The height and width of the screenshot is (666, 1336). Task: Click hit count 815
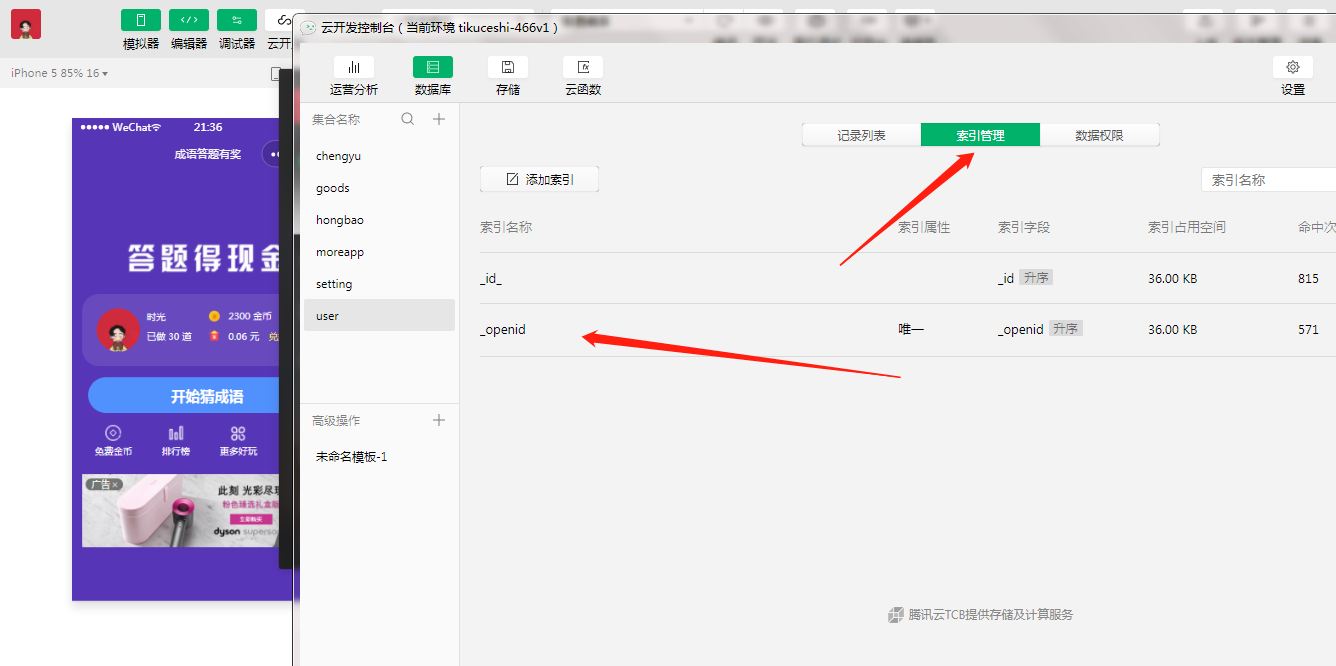(x=1308, y=279)
